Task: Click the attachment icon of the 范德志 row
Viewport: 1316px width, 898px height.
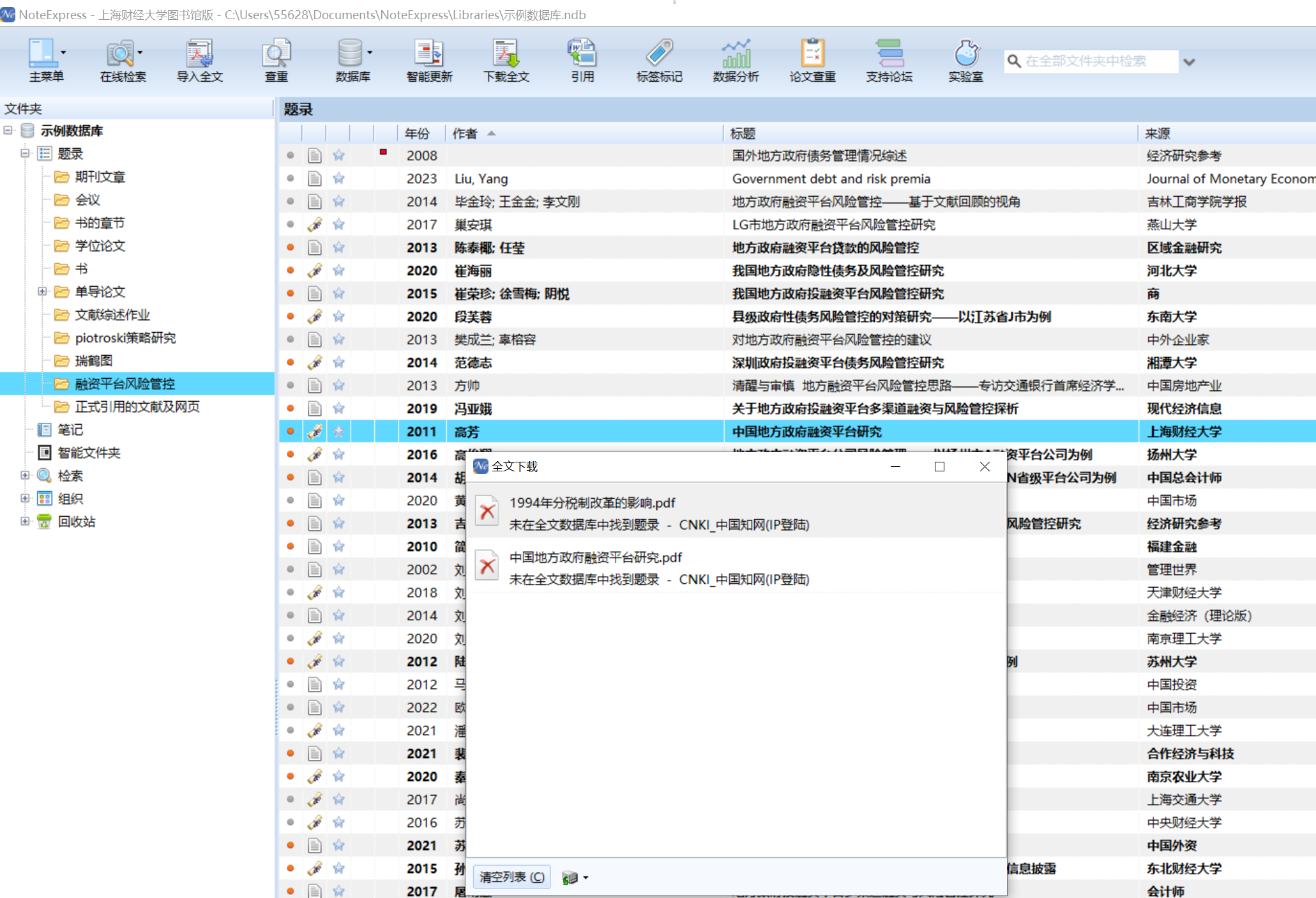Action: (x=314, y=362)
